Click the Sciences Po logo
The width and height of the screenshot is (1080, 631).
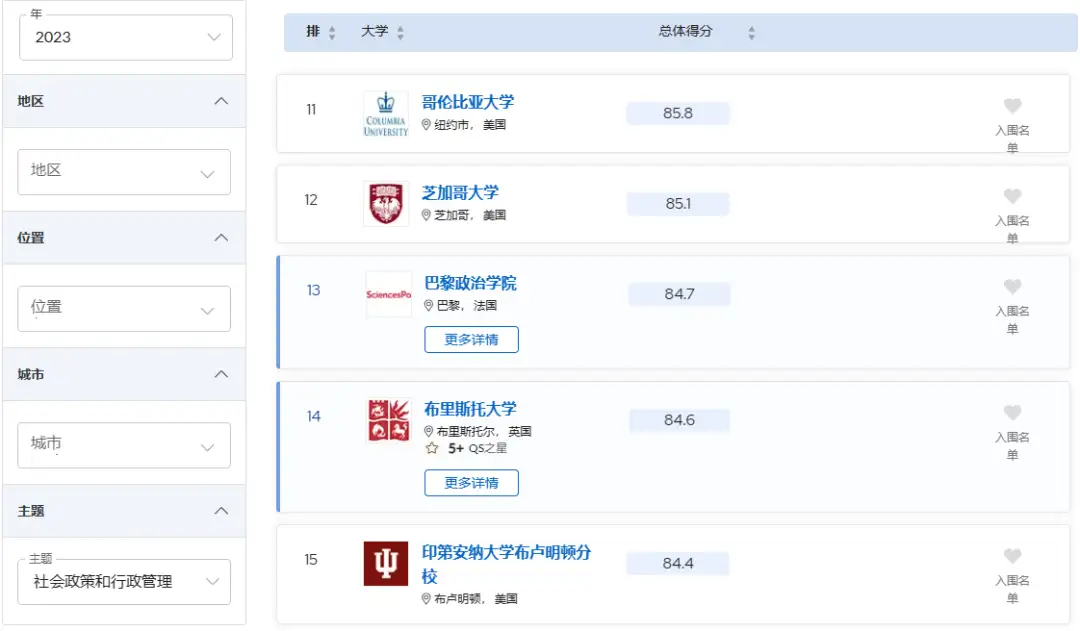click(388, 294)
